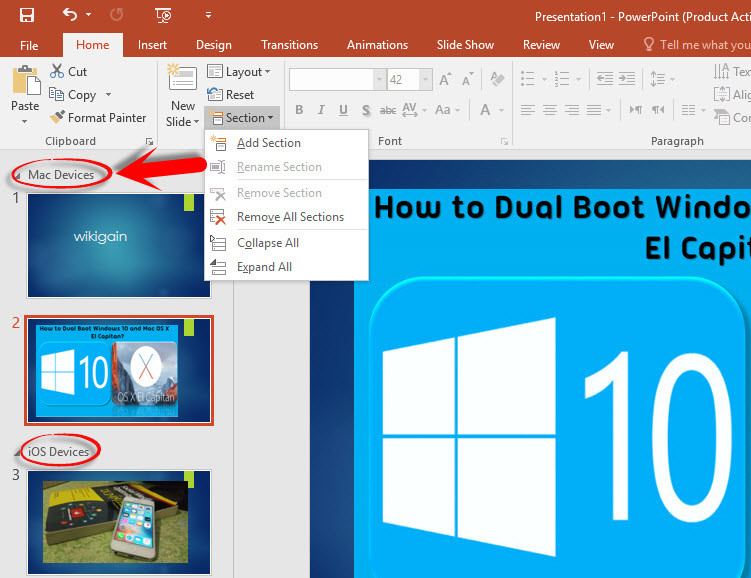Click the font name box
Viewport: 751px width, 578px height.
click(x=331, y=79)
